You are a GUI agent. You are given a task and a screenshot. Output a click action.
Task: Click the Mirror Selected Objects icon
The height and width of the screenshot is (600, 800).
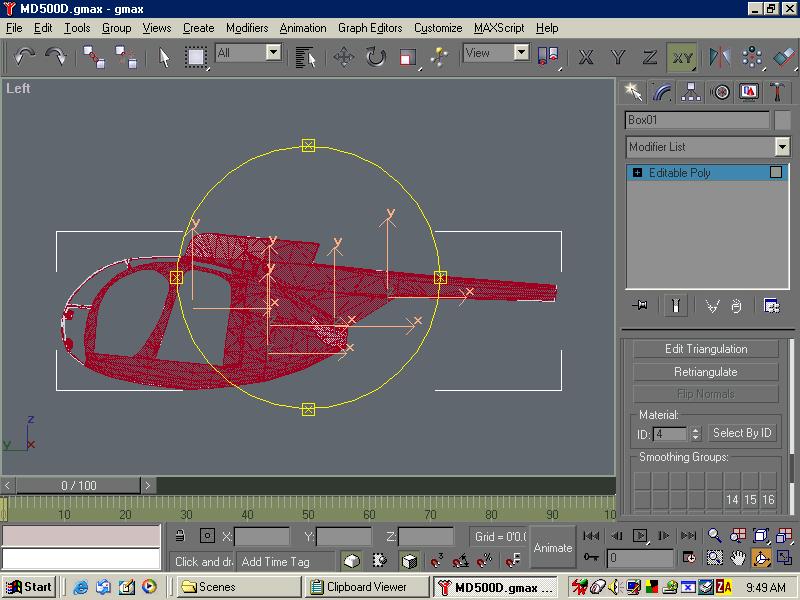[719, 57]
